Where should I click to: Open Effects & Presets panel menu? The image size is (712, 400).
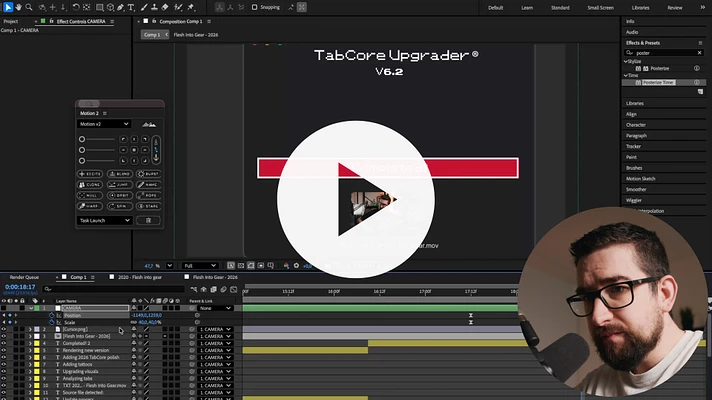[700, 43]
